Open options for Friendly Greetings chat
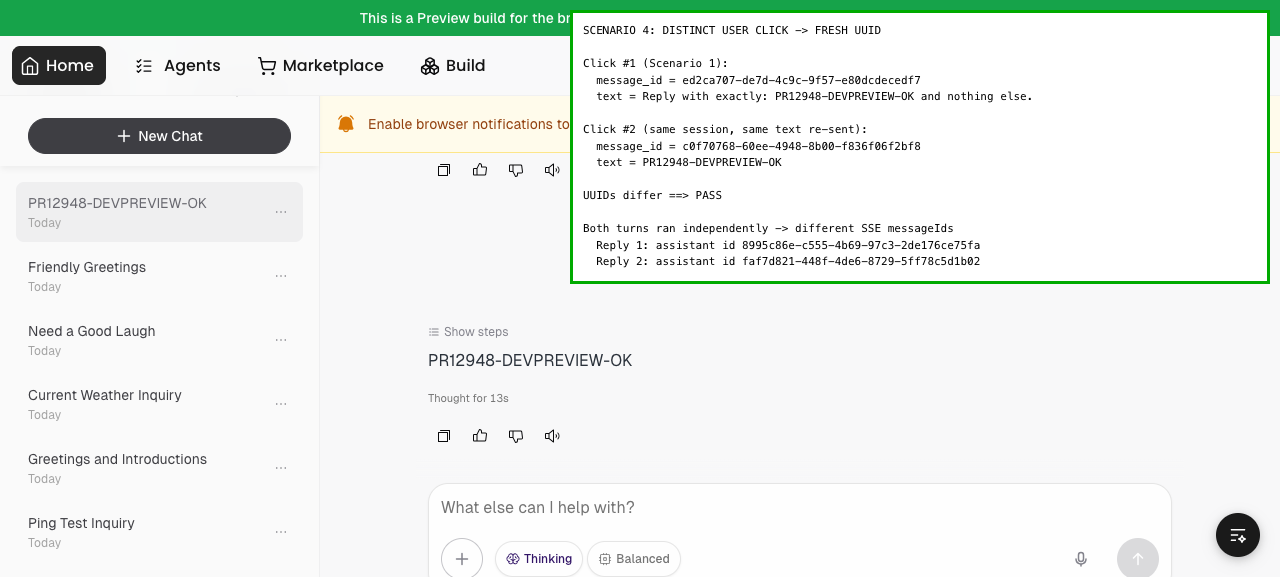 281,276
